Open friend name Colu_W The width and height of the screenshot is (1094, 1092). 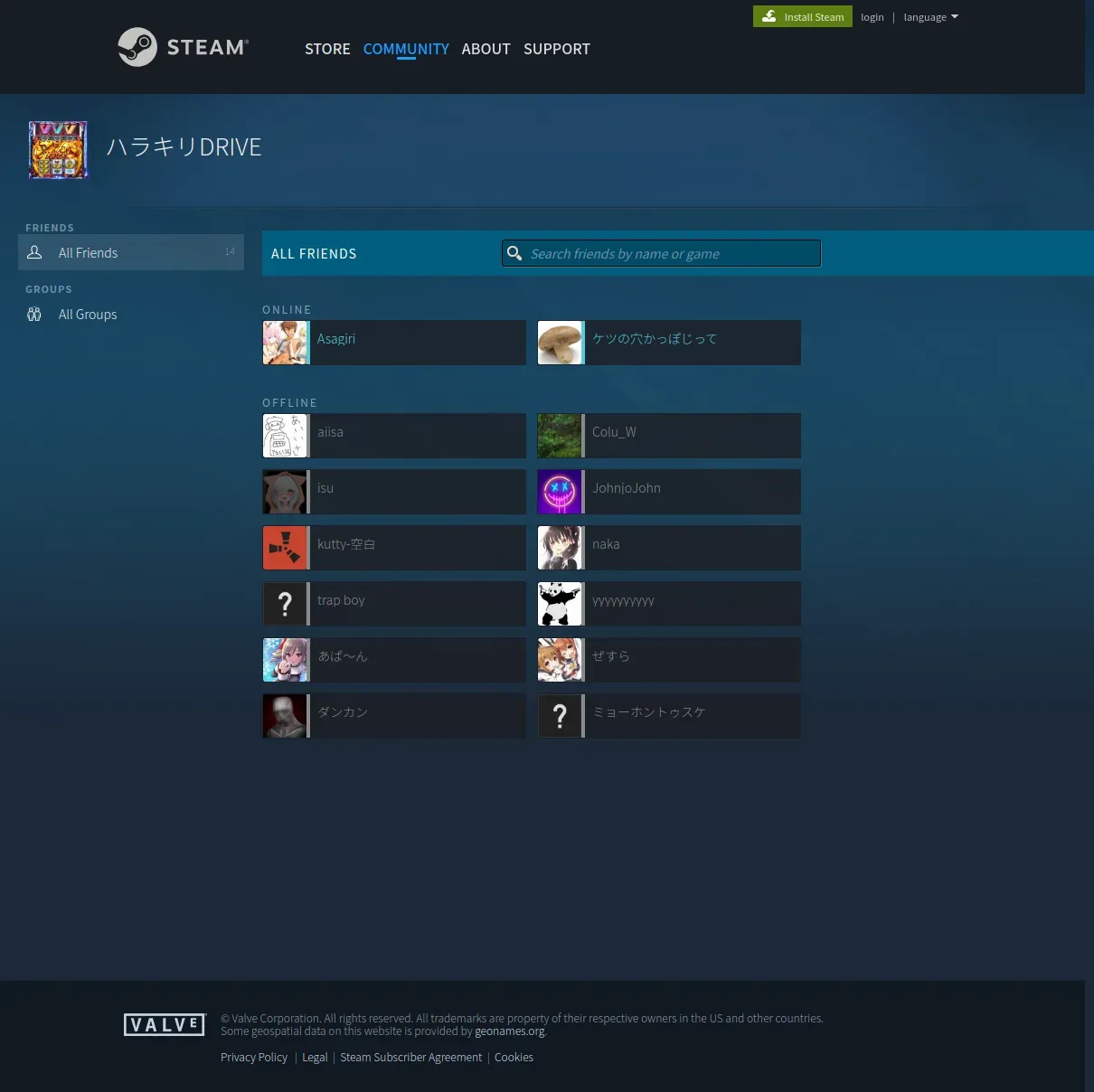pos(614,431)
